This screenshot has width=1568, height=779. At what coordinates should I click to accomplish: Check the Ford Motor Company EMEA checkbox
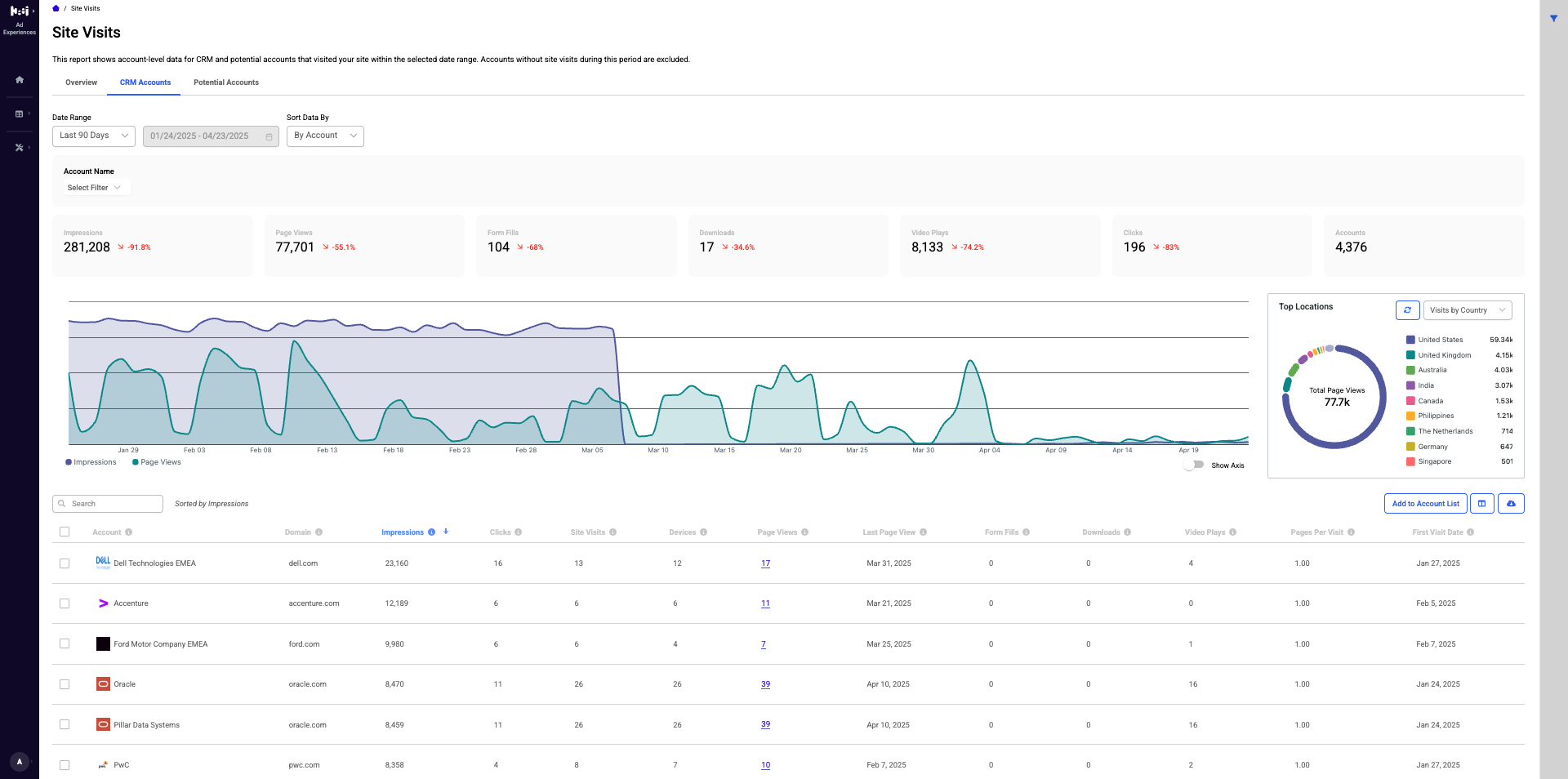[x=65, y=643]
